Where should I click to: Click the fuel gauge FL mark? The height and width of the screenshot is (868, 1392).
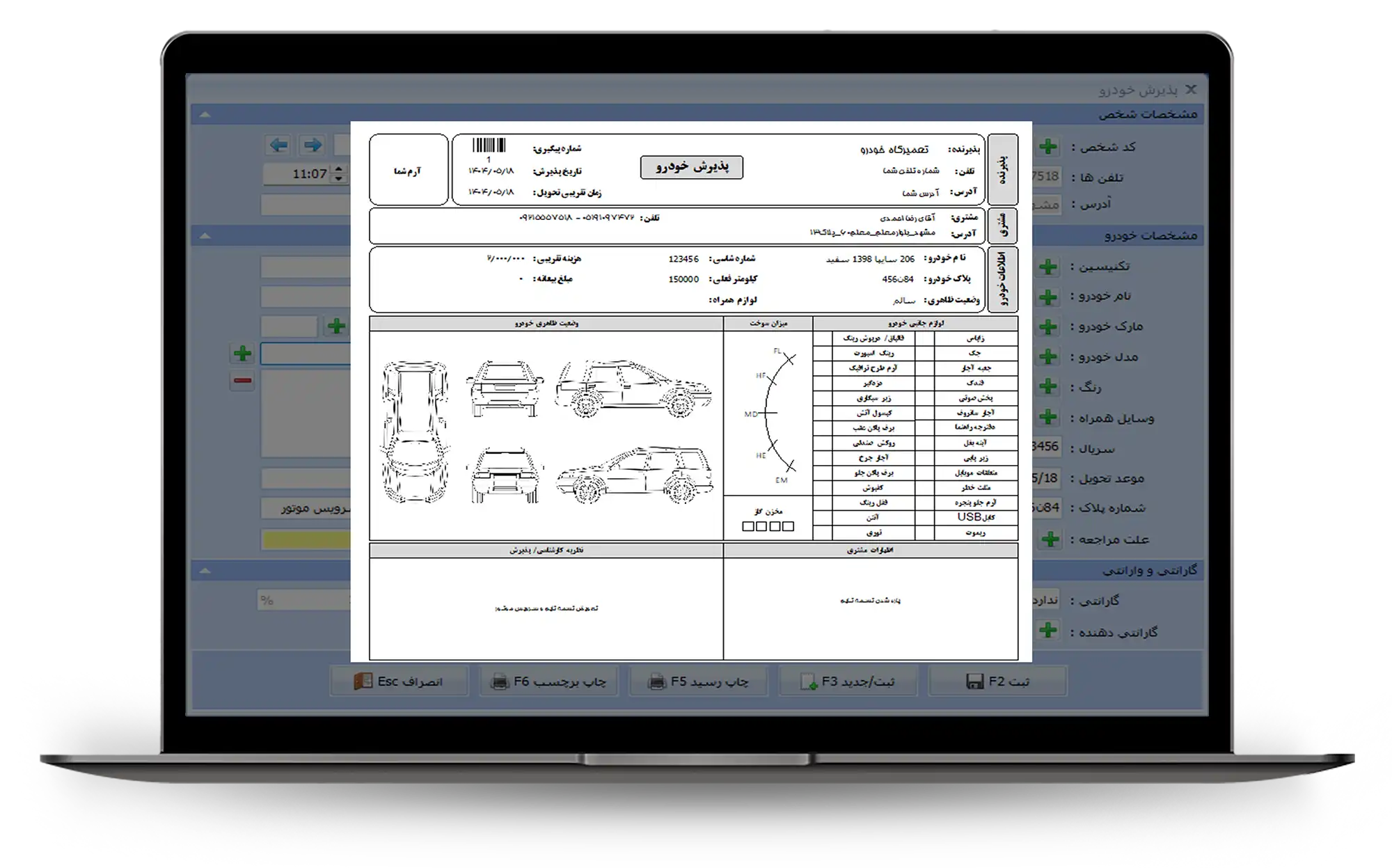(x=778, y=351)
